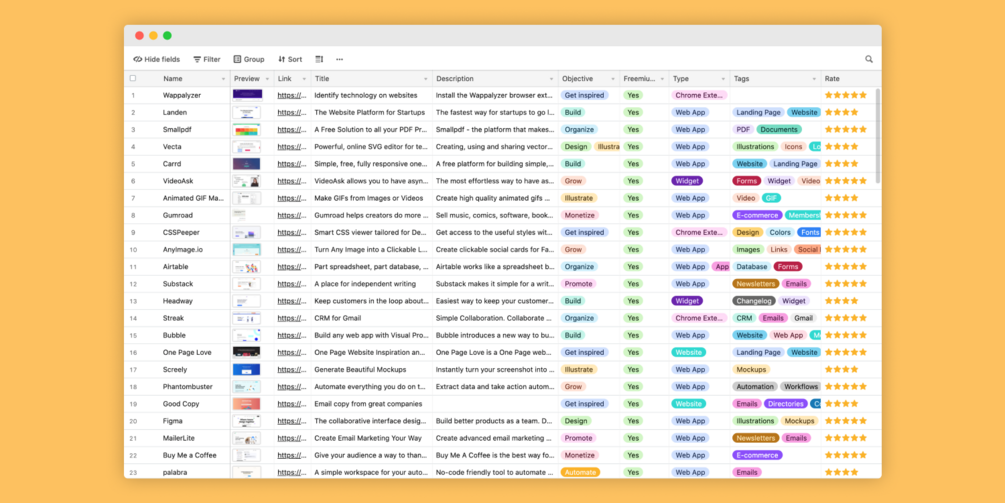
Task: Select the Name cell 'CSSPeeper'
Action: [x=181, y=232]
